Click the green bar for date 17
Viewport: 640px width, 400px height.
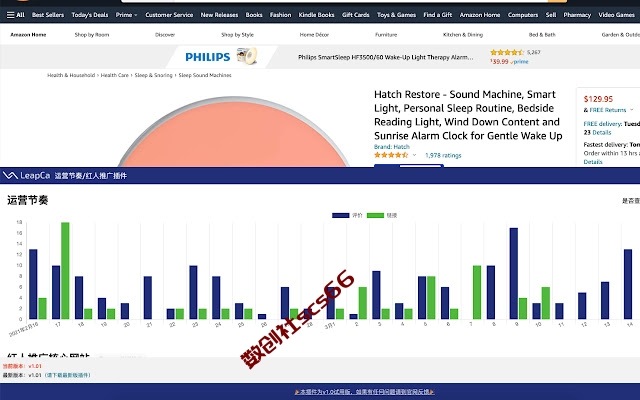(65, 271)
